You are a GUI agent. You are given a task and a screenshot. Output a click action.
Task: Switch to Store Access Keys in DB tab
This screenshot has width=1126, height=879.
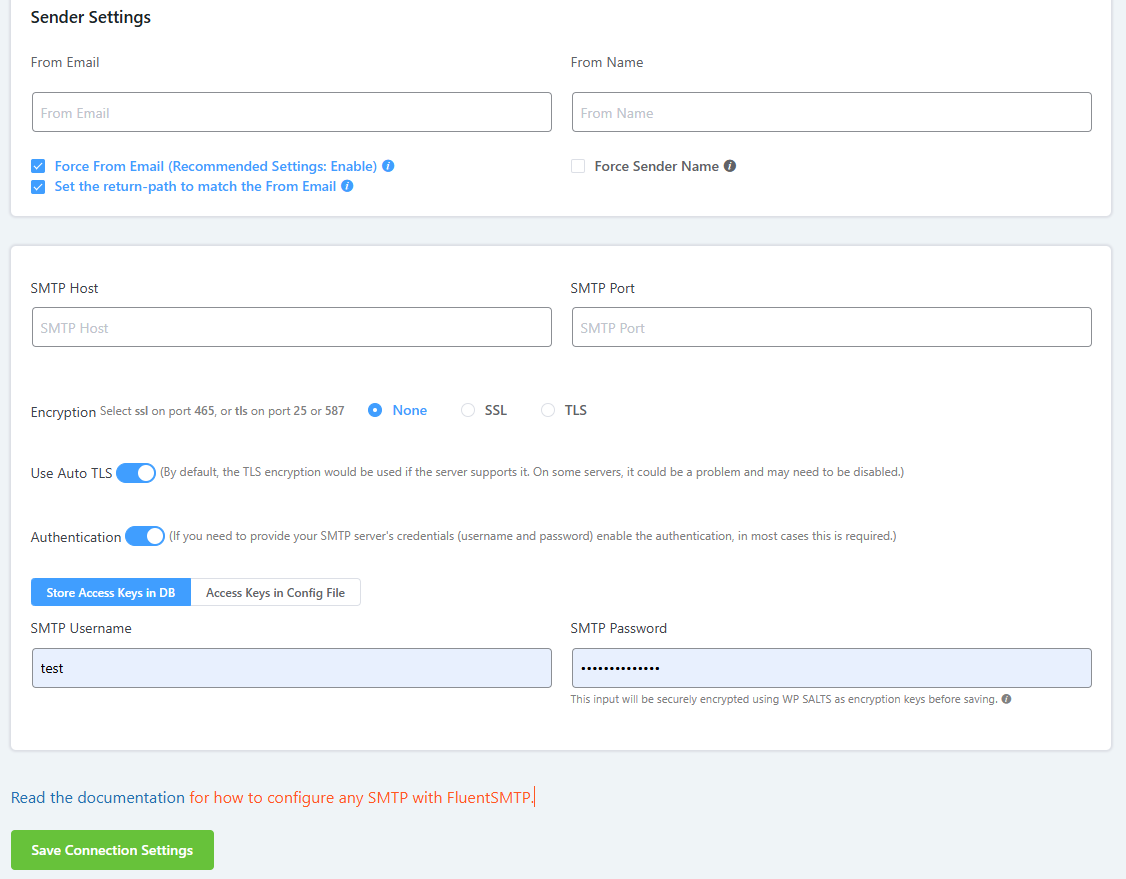coord(111,593)
